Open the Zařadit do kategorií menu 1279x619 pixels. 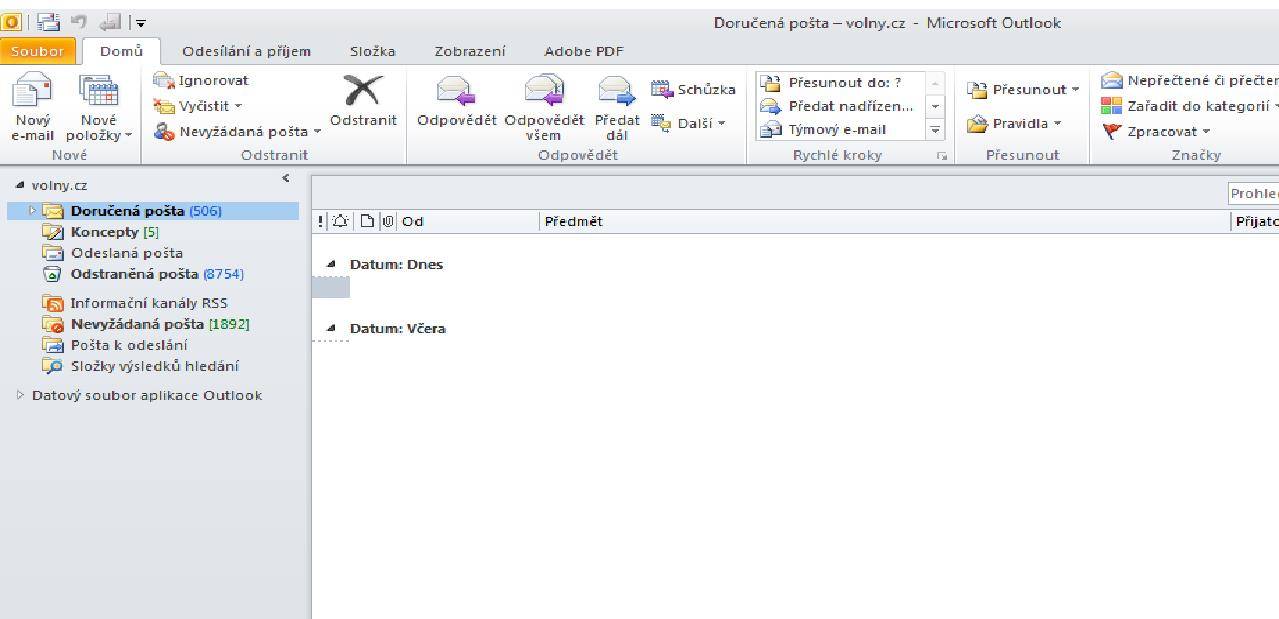1189,106
